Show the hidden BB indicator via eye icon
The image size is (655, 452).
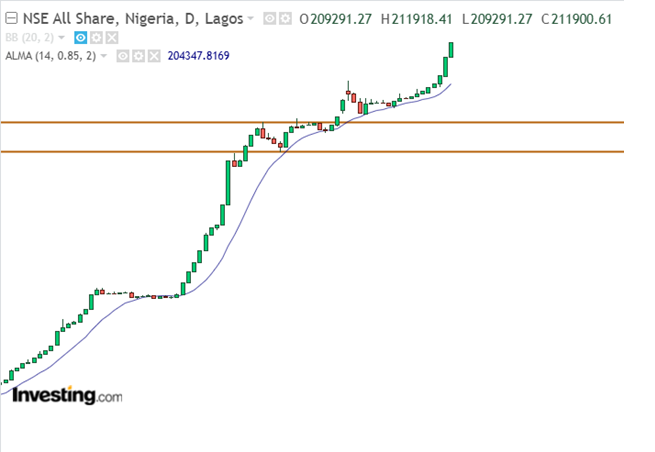[x=80, y=37]
